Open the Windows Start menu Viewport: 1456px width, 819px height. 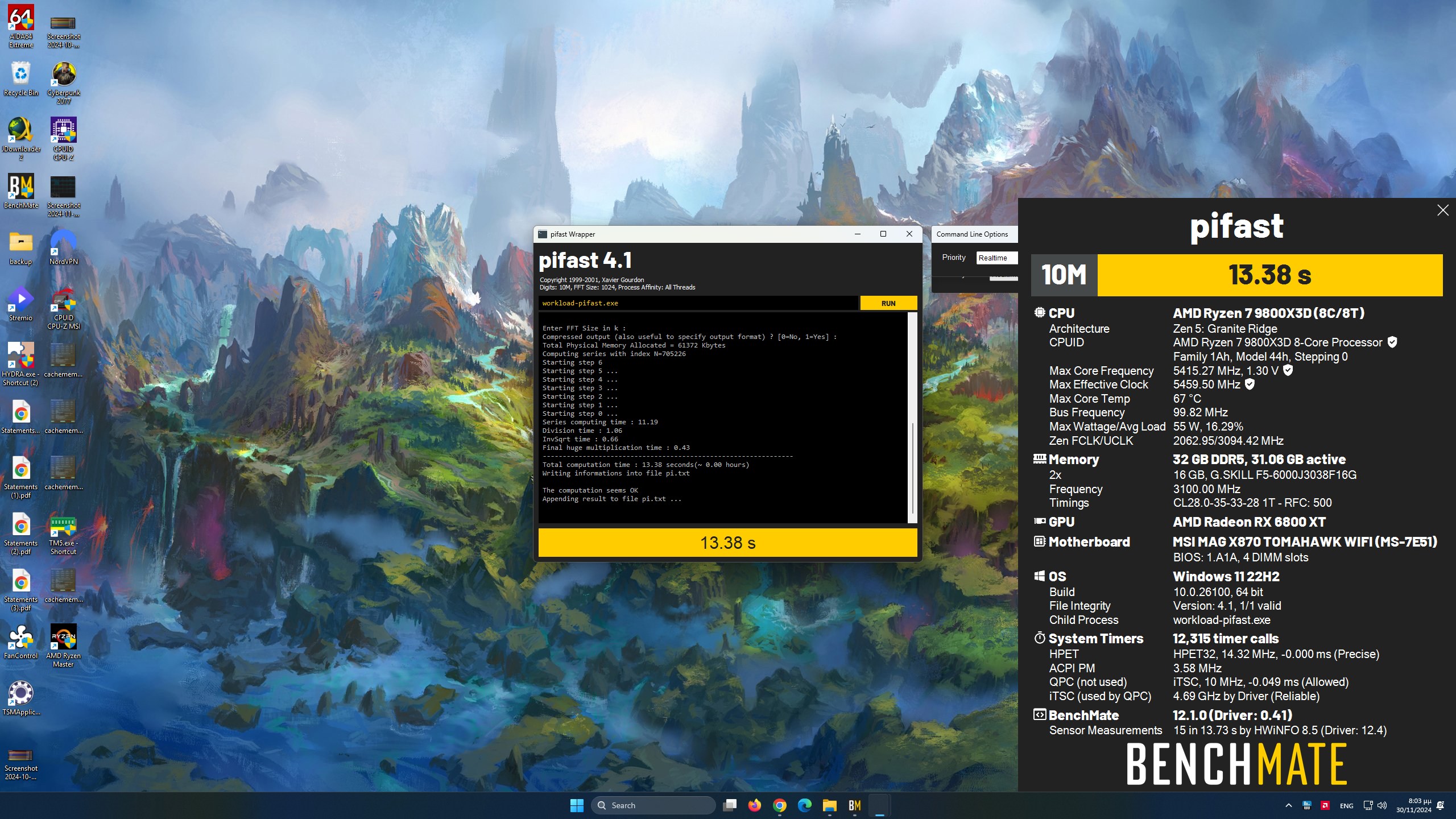coord(577,805)
